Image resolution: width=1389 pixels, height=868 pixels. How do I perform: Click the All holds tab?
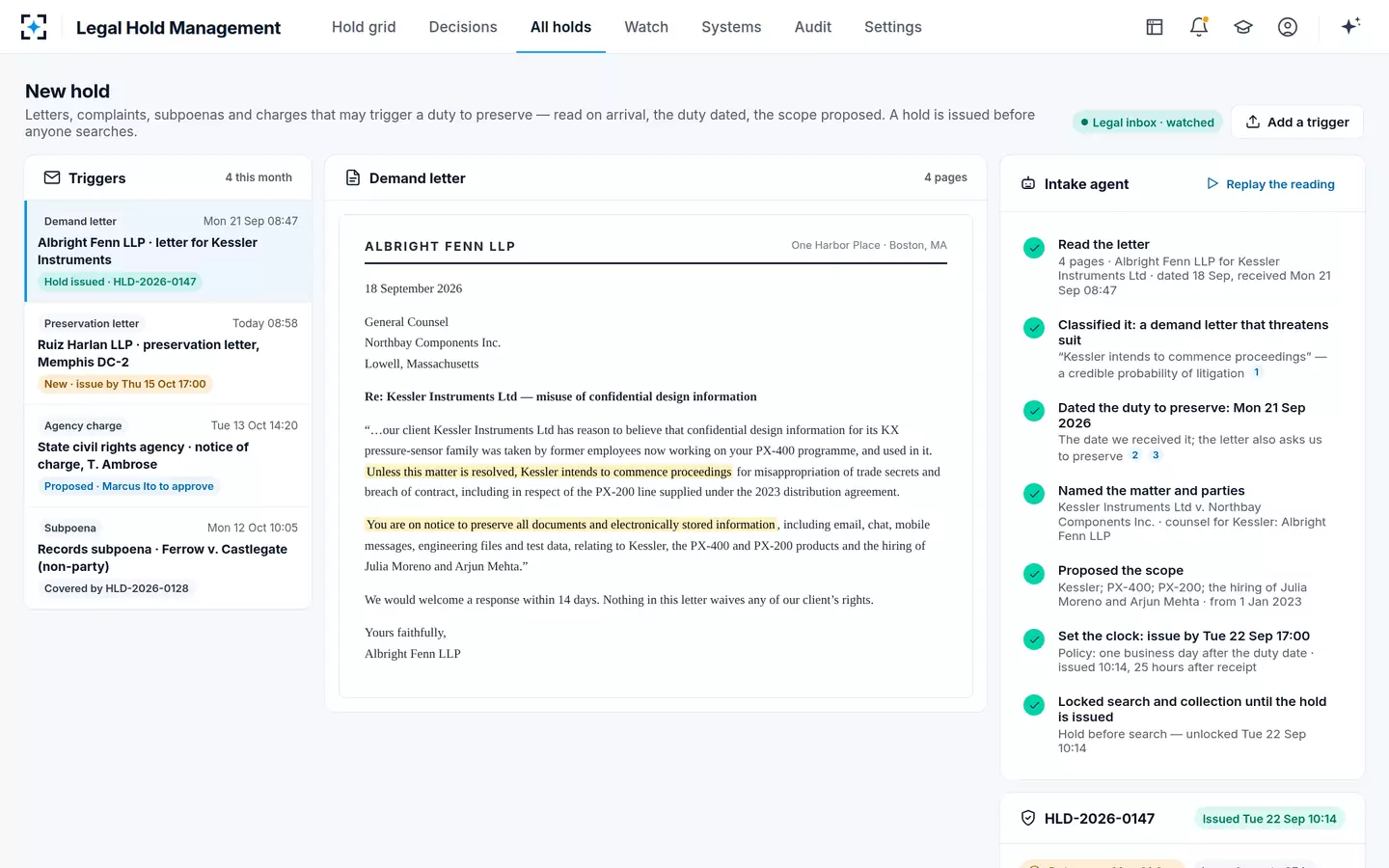coord(560,27)
